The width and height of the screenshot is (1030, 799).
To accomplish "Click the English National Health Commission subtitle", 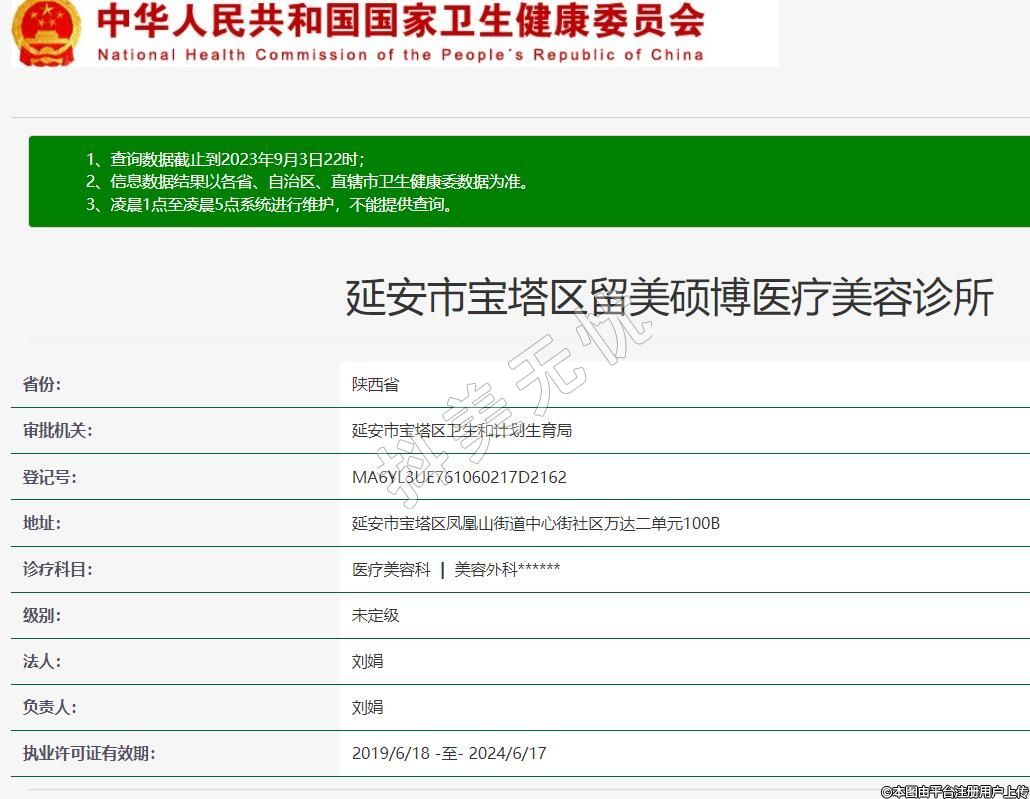I will click(x=400, y=54).
